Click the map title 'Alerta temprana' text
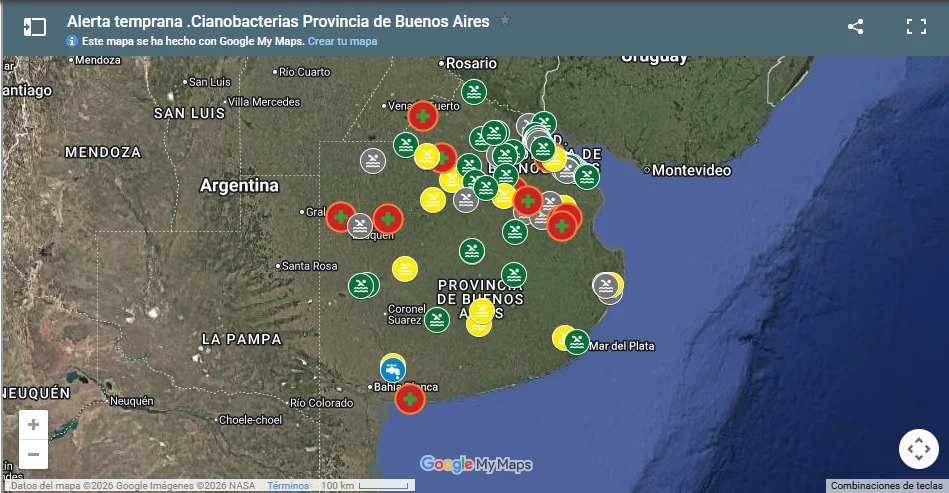The width and height of the screenshot is (949, 493). pyautogui.click(x=278, y=20)
